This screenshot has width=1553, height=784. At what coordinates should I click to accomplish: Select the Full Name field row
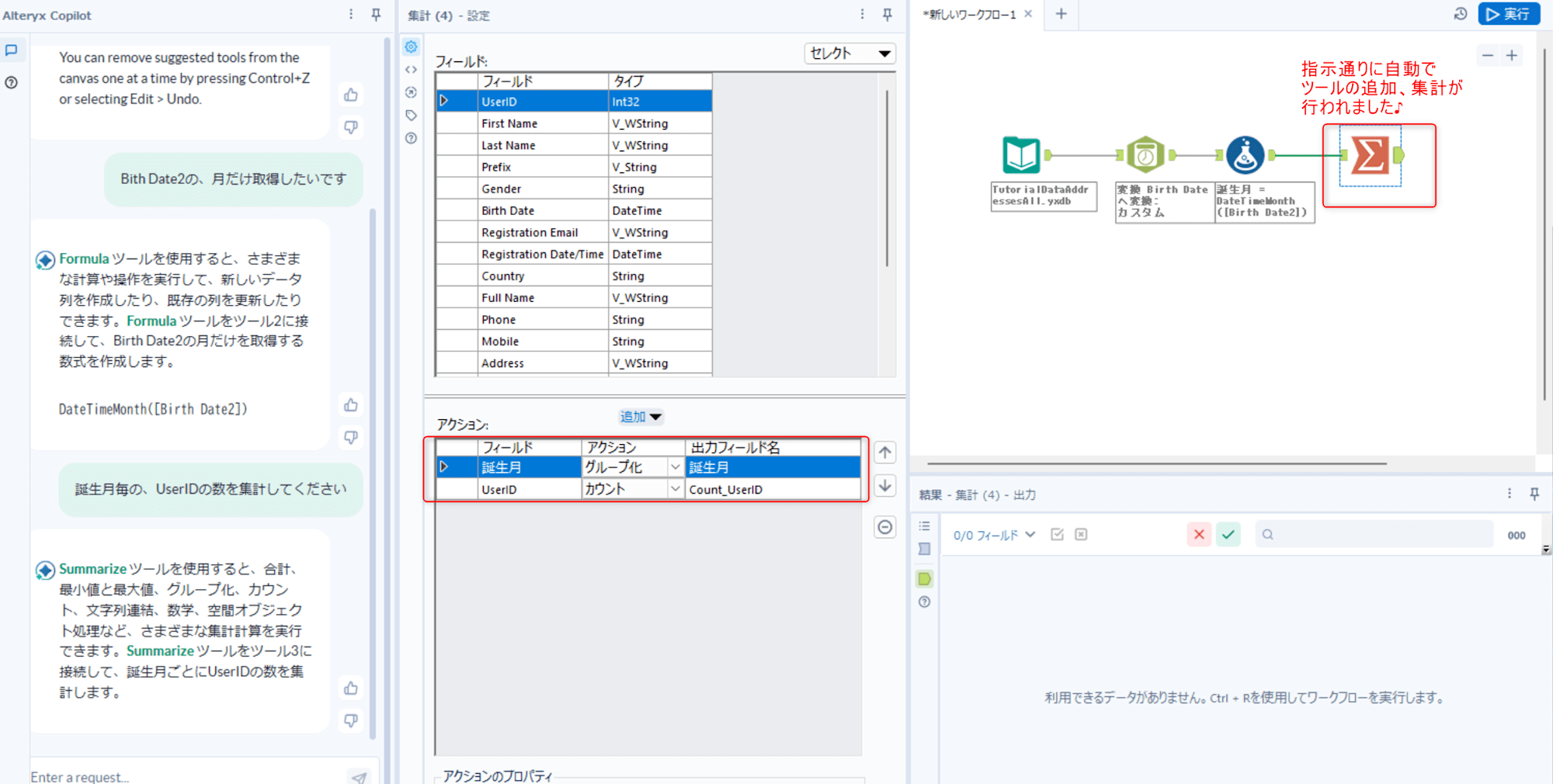point(574,298)
